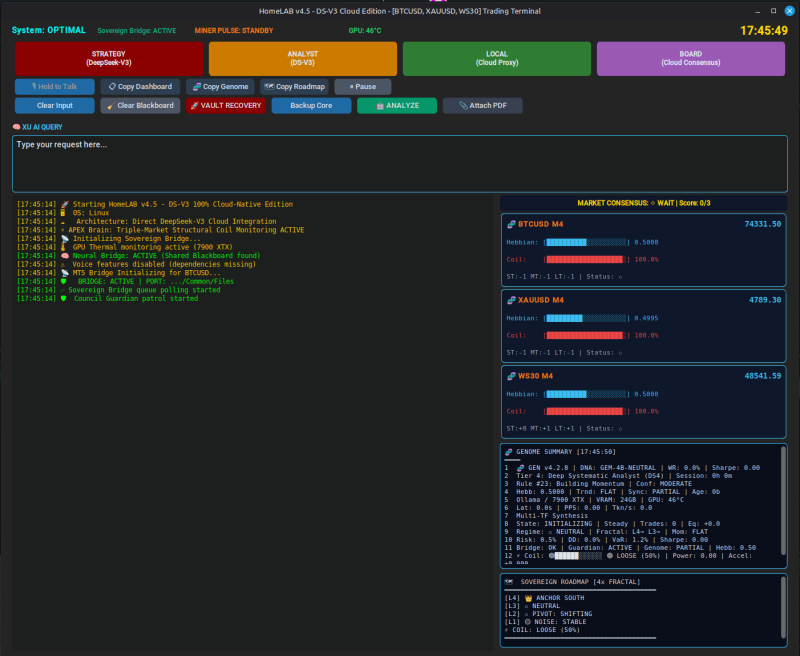This screenshot has width=800, height=656.
Task: Click the brain icon on Neural Bridge log line
Action: click(65, 256)
